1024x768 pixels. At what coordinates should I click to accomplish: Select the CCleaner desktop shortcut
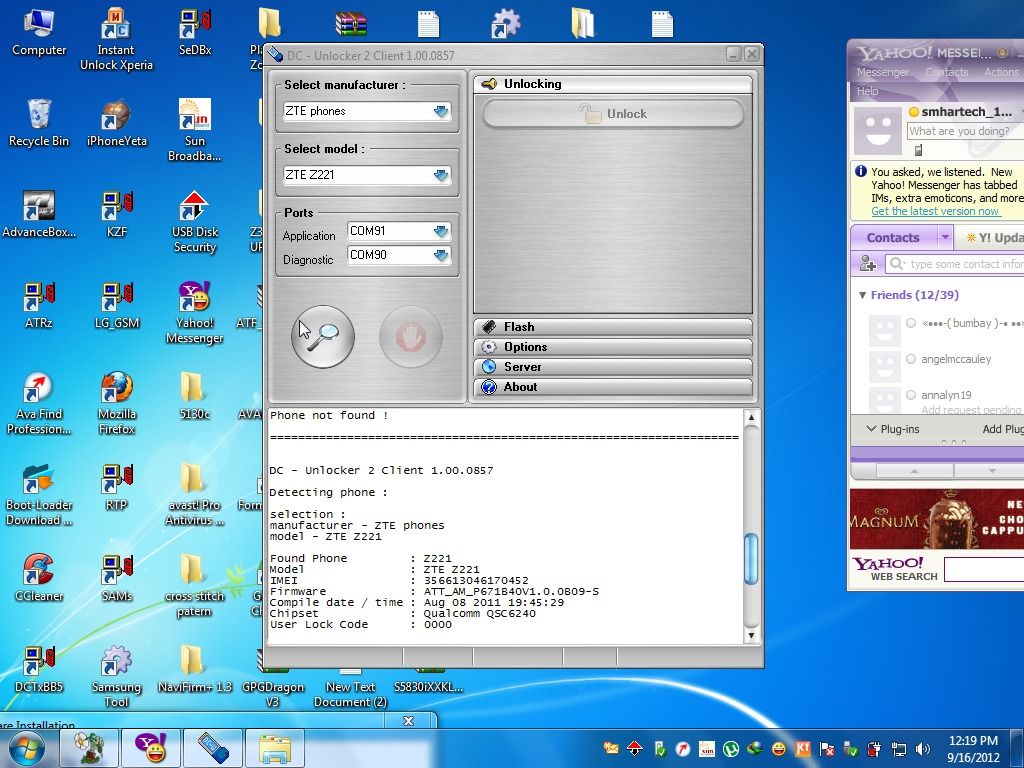pos(39,578)
